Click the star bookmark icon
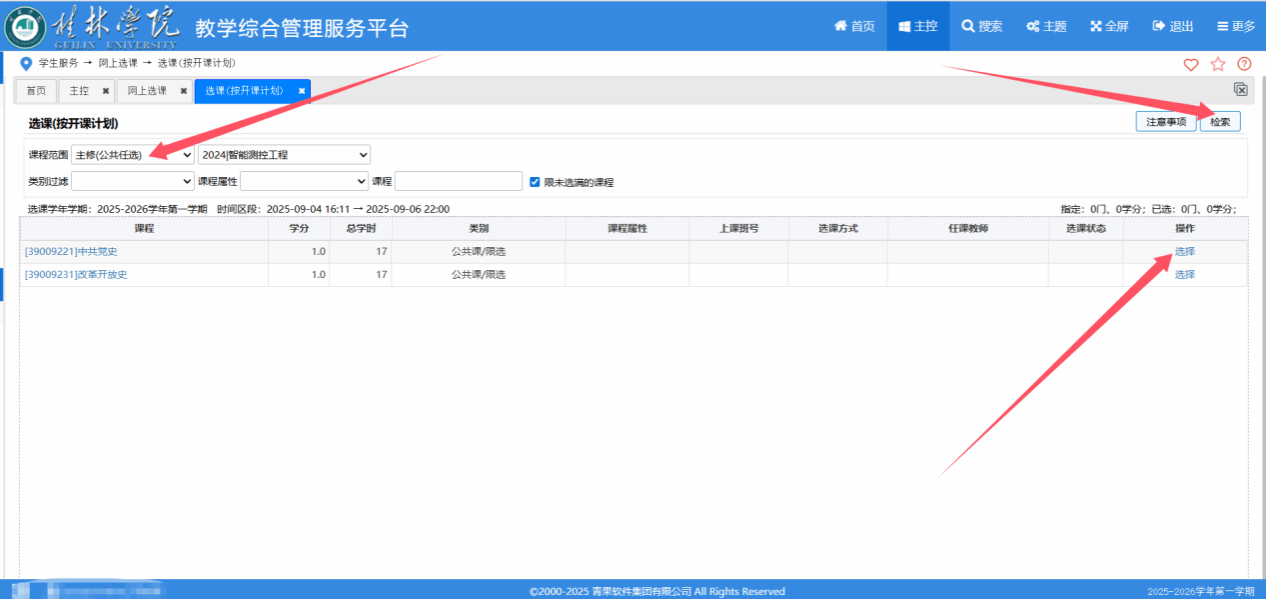Screen dimensions: 1266x599 (x=1217, y=64)
